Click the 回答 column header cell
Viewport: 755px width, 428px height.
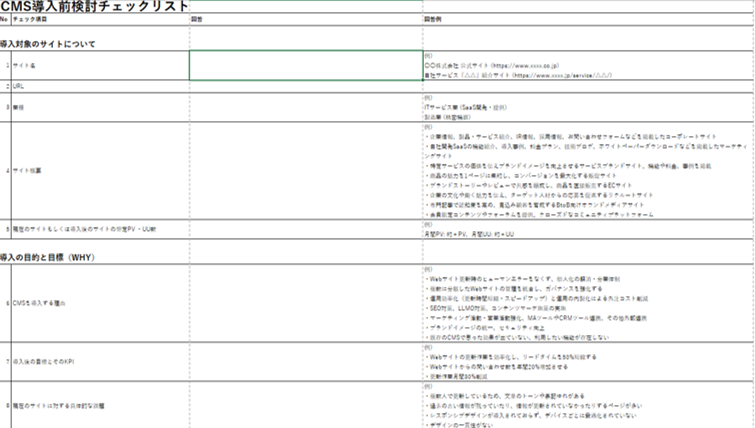click(304, 19)
